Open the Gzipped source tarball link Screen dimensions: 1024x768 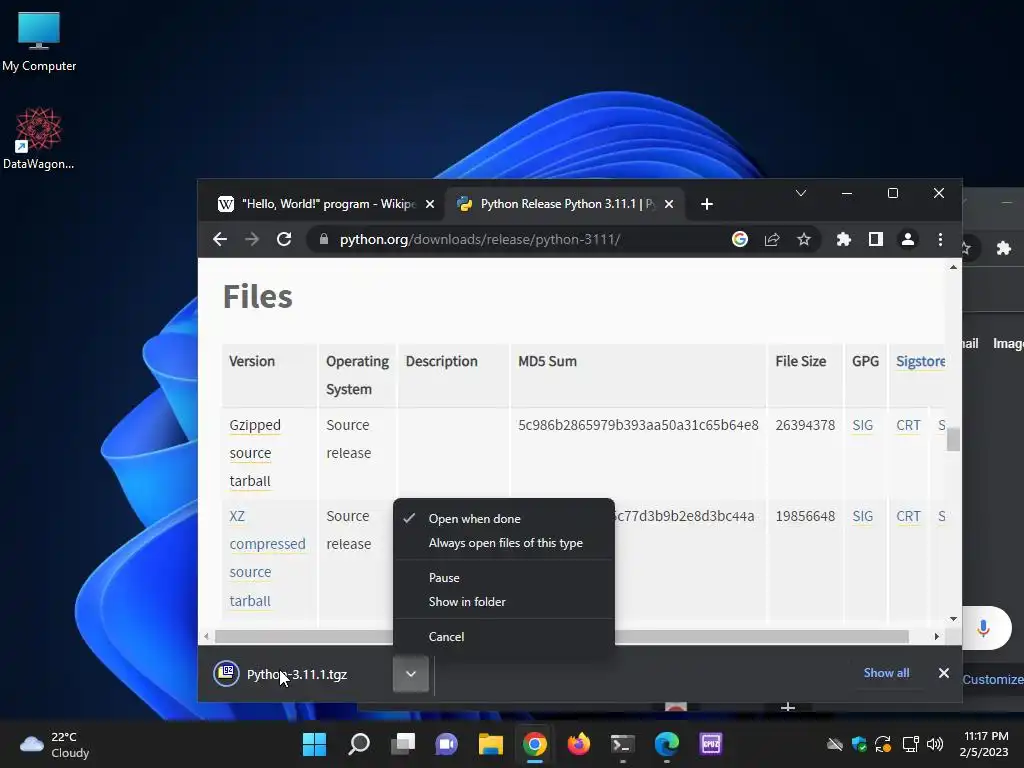coord(255,453)
